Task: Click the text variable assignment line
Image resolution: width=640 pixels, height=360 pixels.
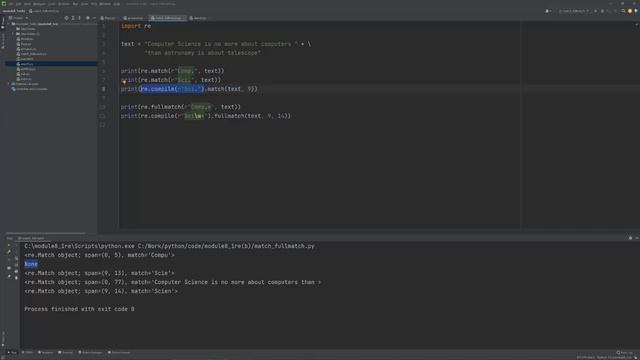Action: click(x=216, y=44)
